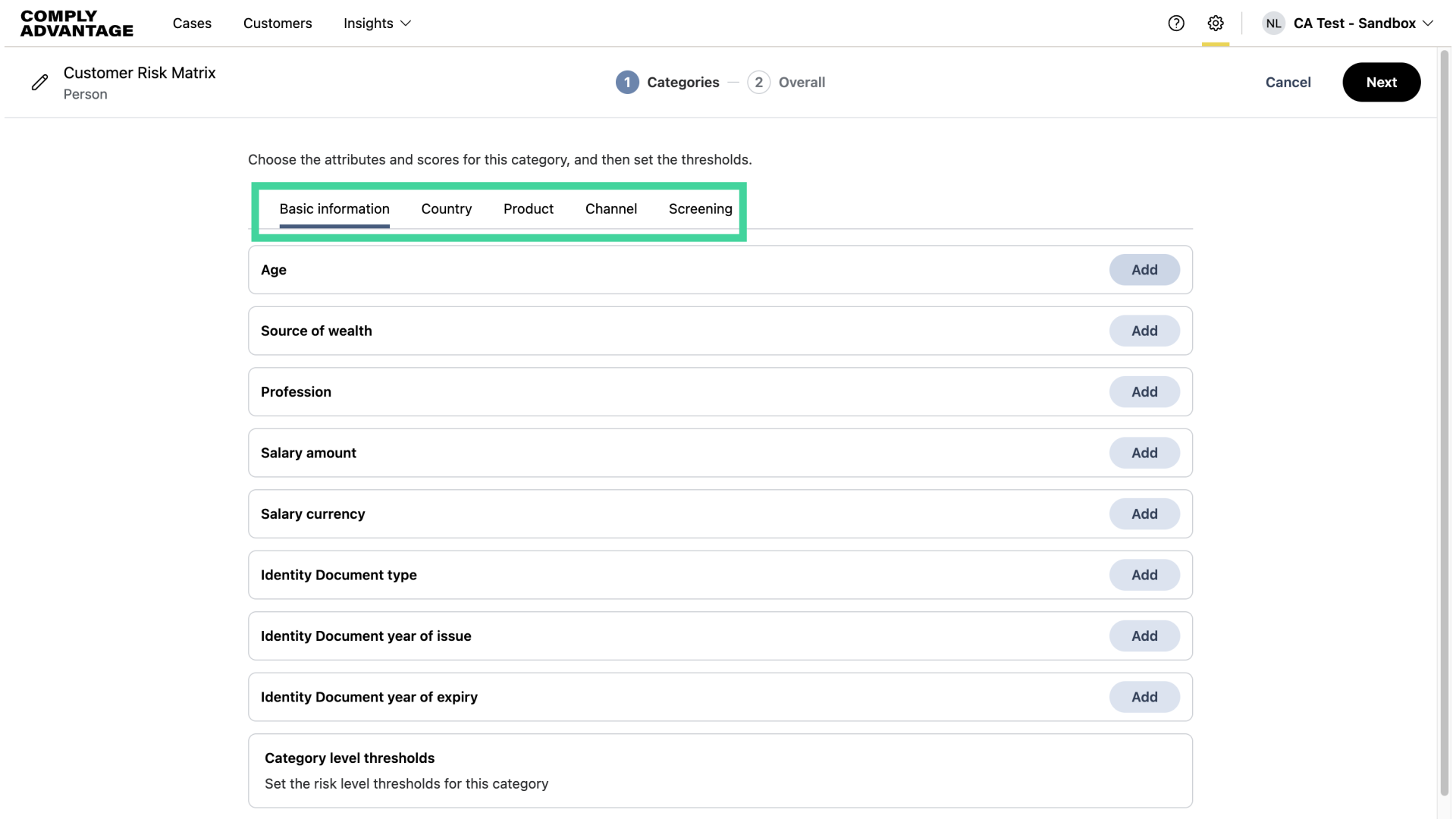Click the NL user avatar
The width and height of the screenshot is (1456, 819).
point(1273,24)
